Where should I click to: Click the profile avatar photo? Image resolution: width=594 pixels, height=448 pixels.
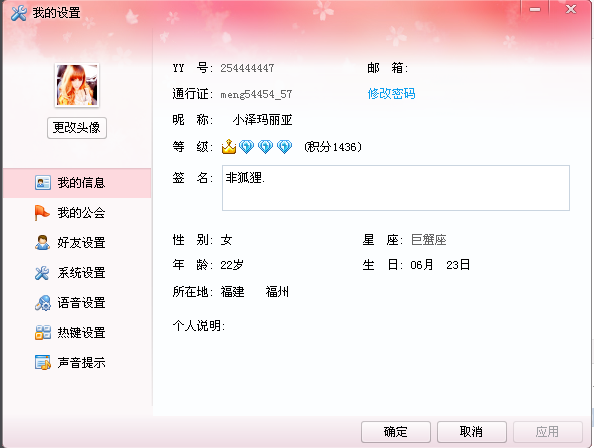click(x=77, y=85)
